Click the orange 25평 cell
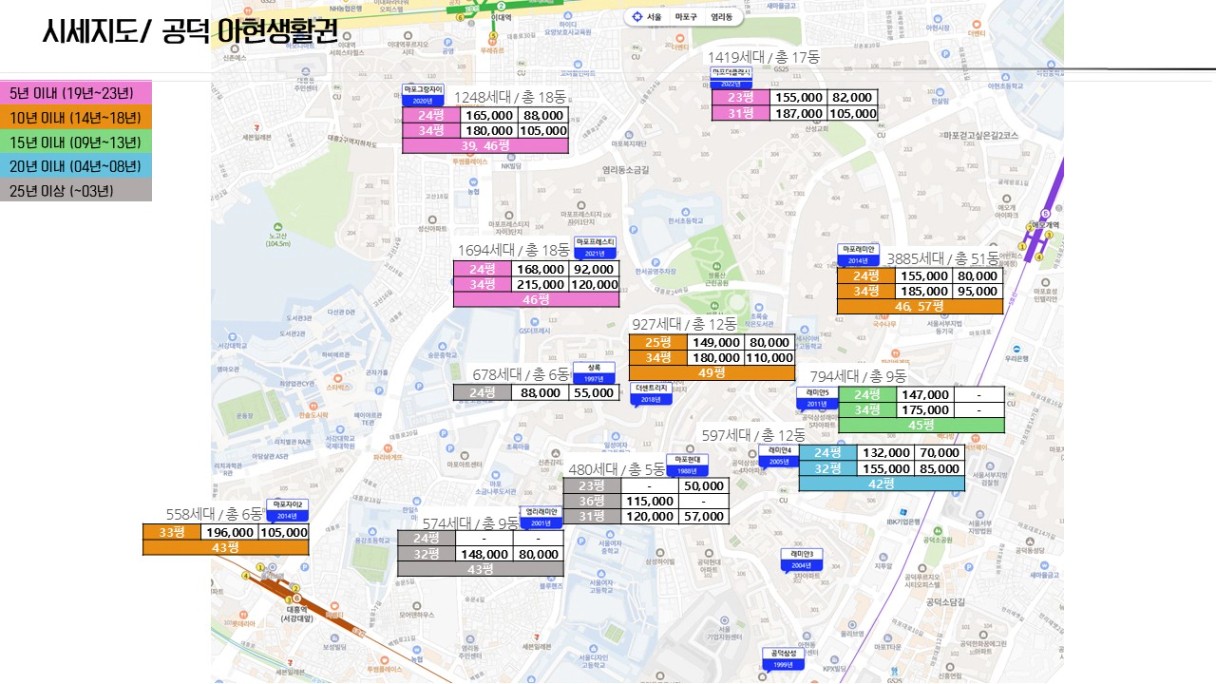Viewport: 1216px width, 684px height. click(x=658, y=342)
